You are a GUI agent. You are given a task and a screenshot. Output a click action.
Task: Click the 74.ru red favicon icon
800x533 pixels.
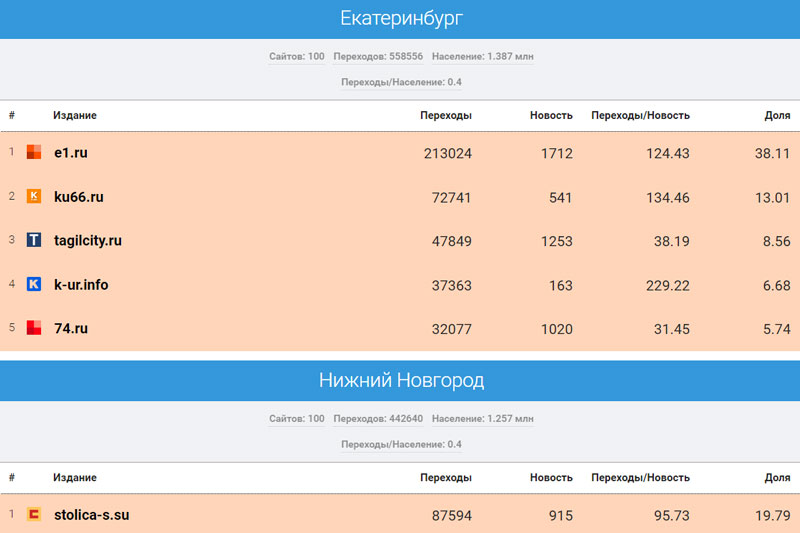click(x=34, y=328)
